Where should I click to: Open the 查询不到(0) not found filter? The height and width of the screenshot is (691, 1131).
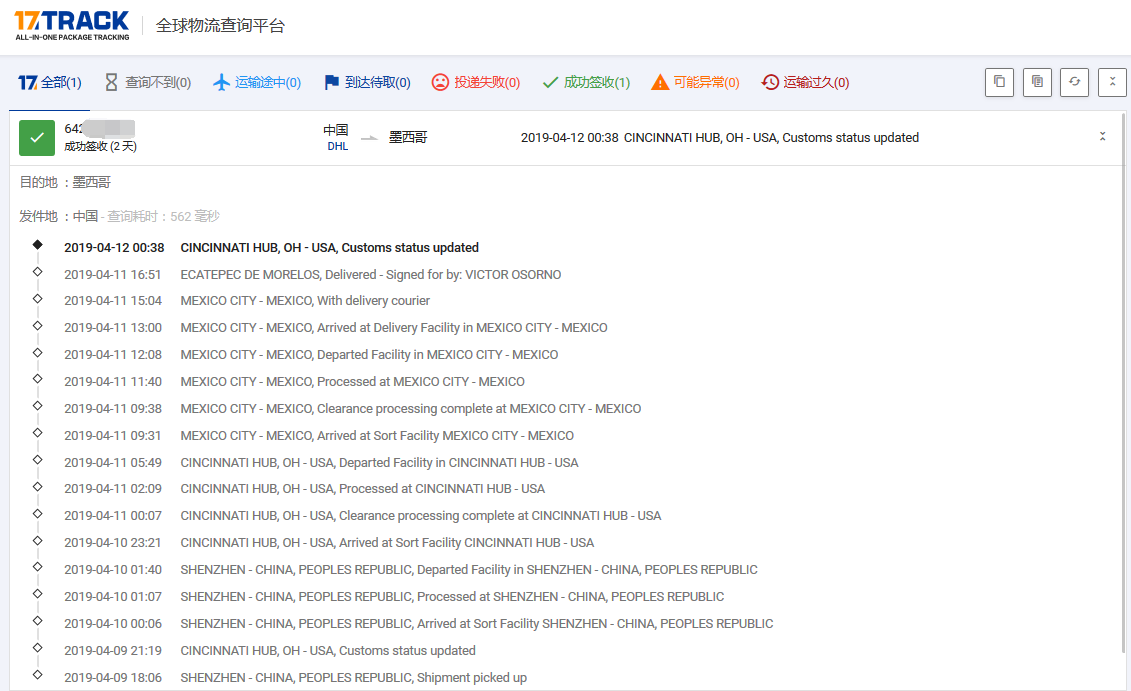click(147, 83)
